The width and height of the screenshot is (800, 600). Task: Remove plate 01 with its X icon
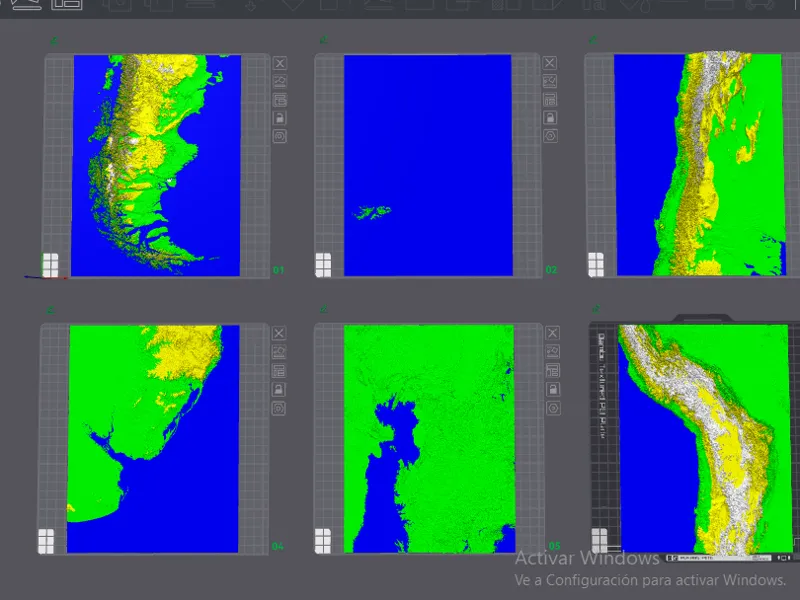click(x=280, y=63)
